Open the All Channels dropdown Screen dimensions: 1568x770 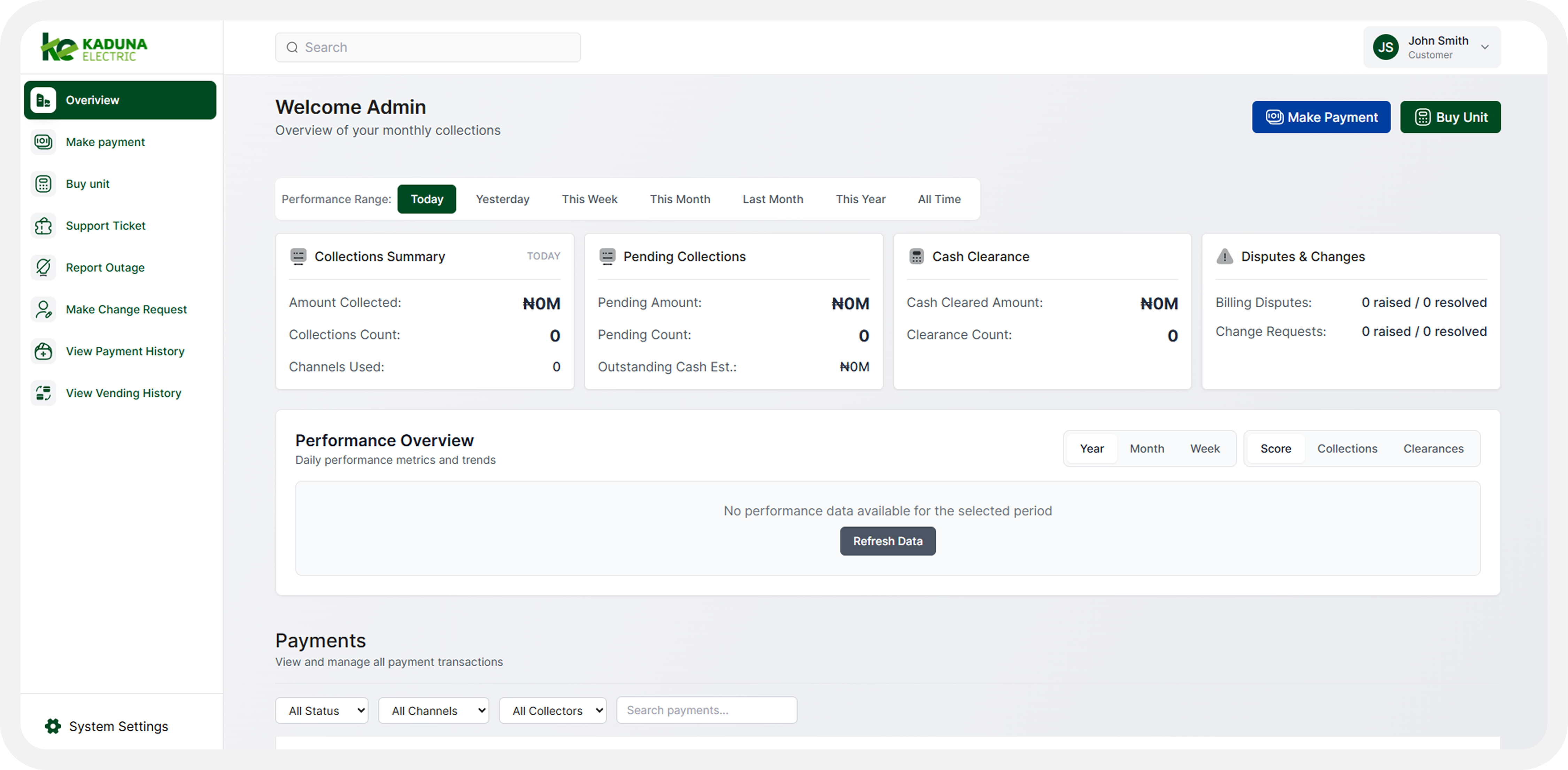click(x=433, y=710)
